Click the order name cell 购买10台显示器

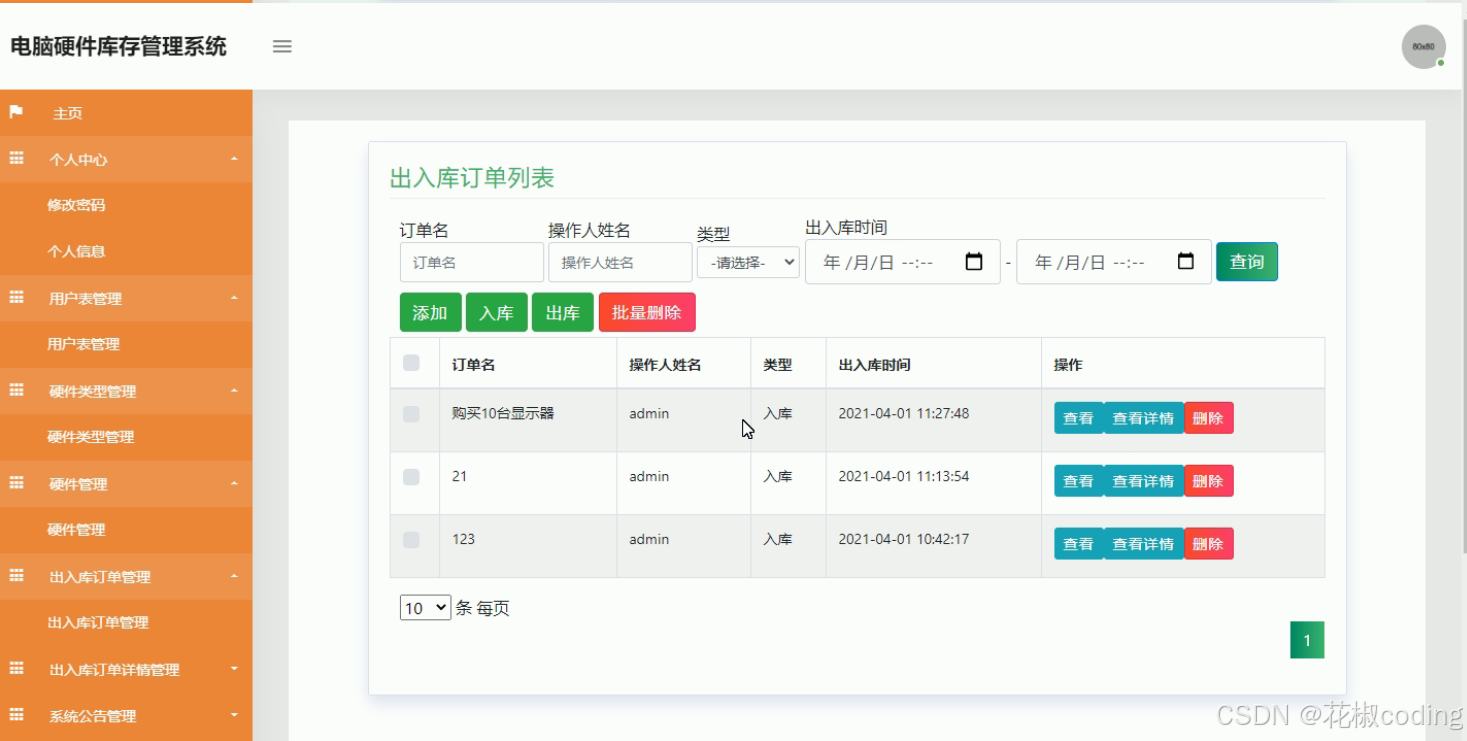click(503, 413)
